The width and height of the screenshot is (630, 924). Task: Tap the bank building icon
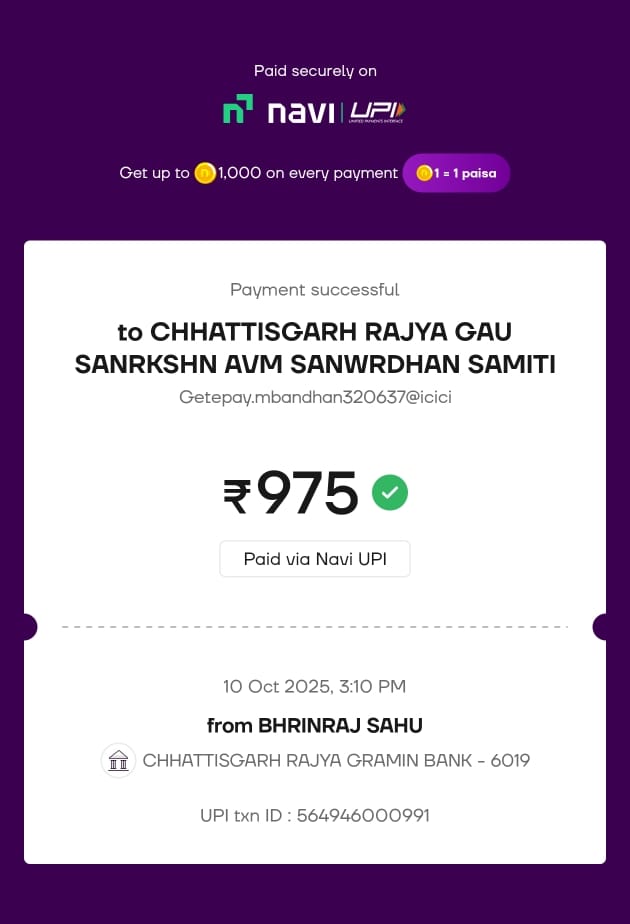(x=119, y=761)
